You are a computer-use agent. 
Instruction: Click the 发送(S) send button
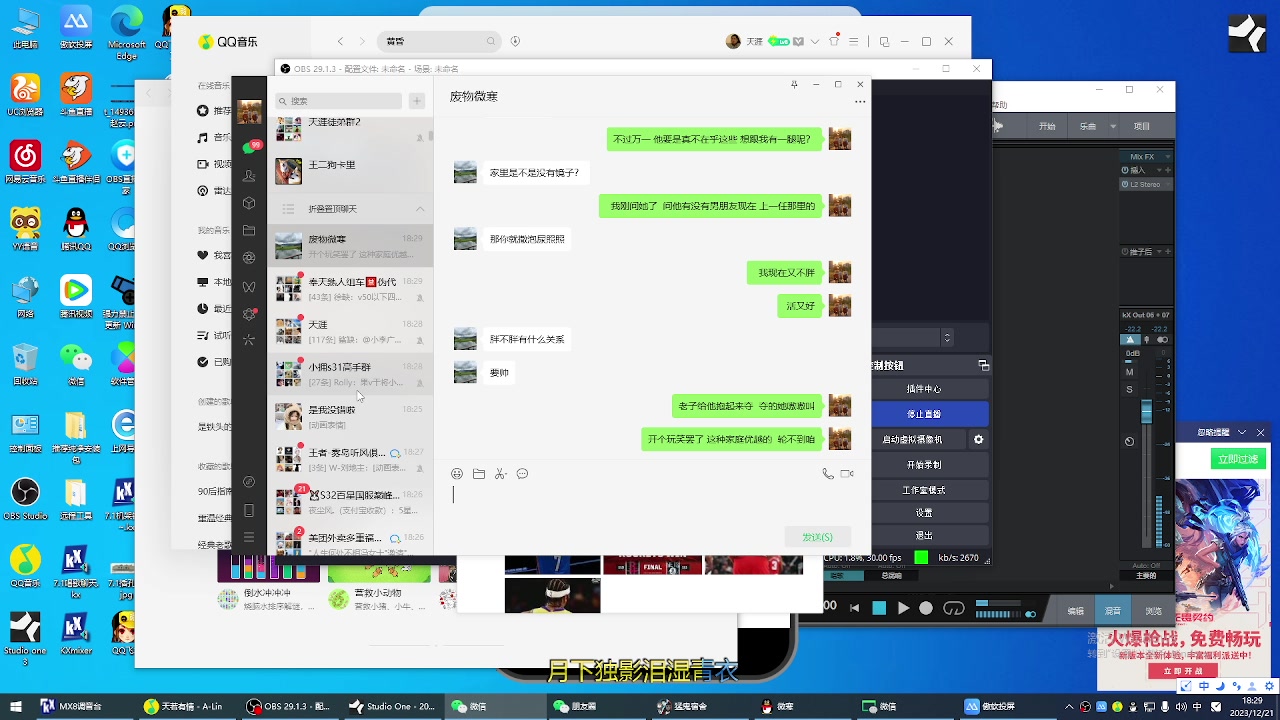(818, 537)
